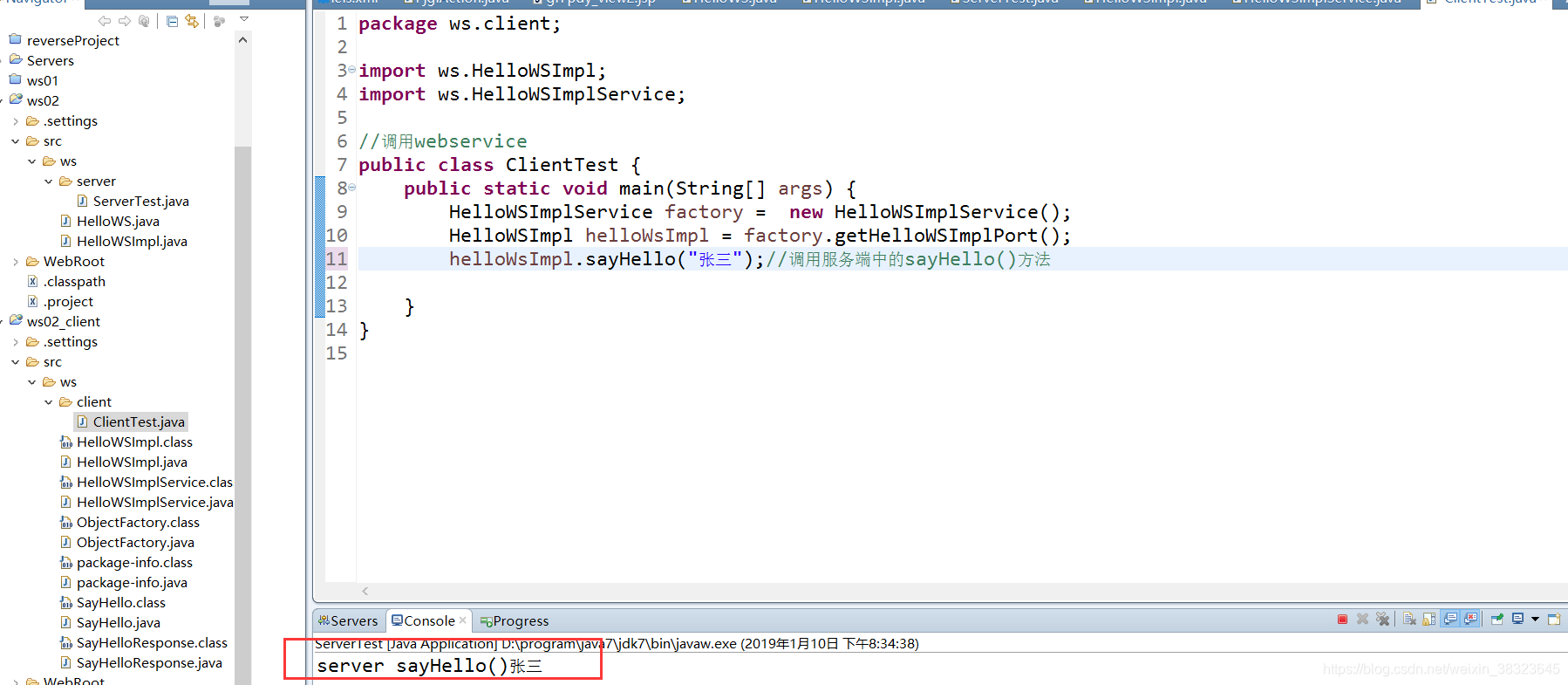This screenshot has width=1568, height=685.
Task: Toggle code folding at line 8 main method
Action: point(351,187)
